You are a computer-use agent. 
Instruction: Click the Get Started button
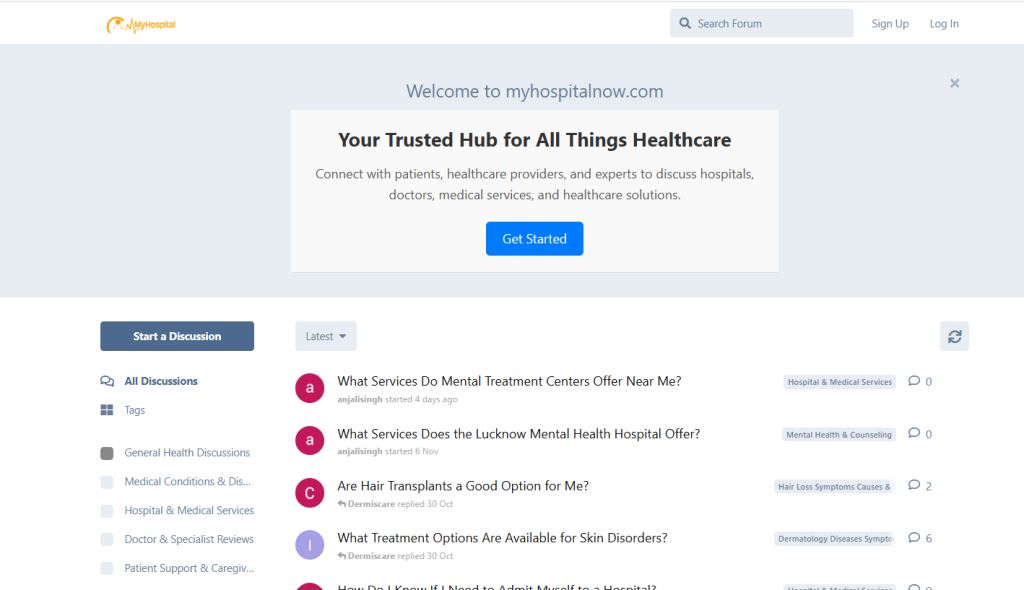(x=534, y=239)
